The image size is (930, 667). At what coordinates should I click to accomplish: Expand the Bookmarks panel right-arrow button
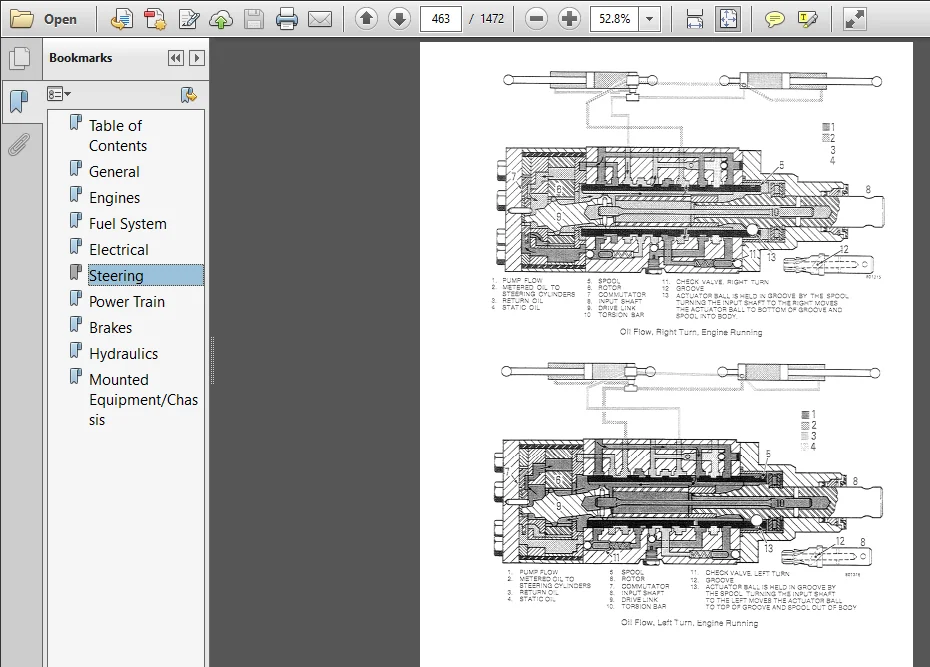coord(197,58)
